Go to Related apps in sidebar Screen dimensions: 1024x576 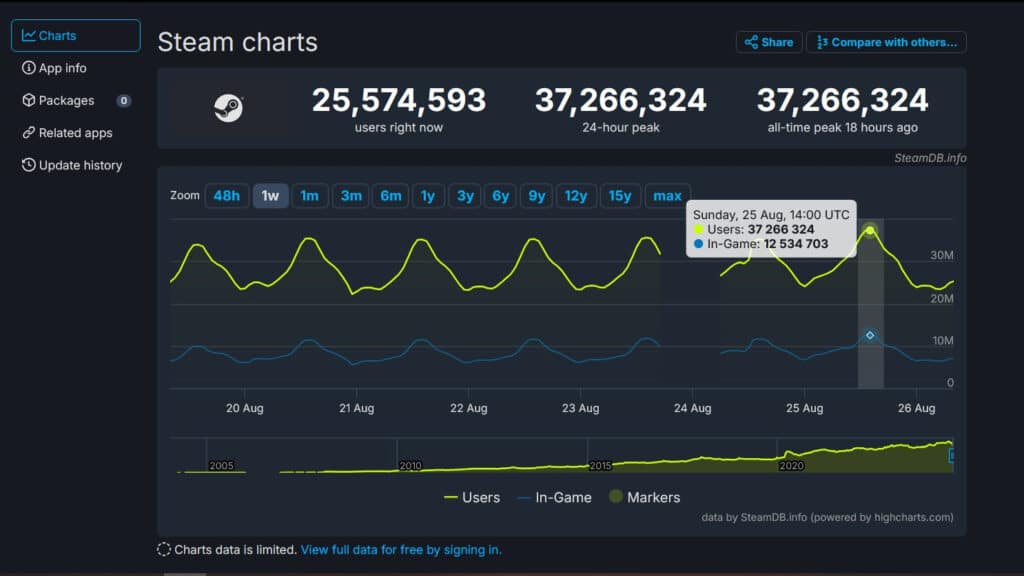67,133
